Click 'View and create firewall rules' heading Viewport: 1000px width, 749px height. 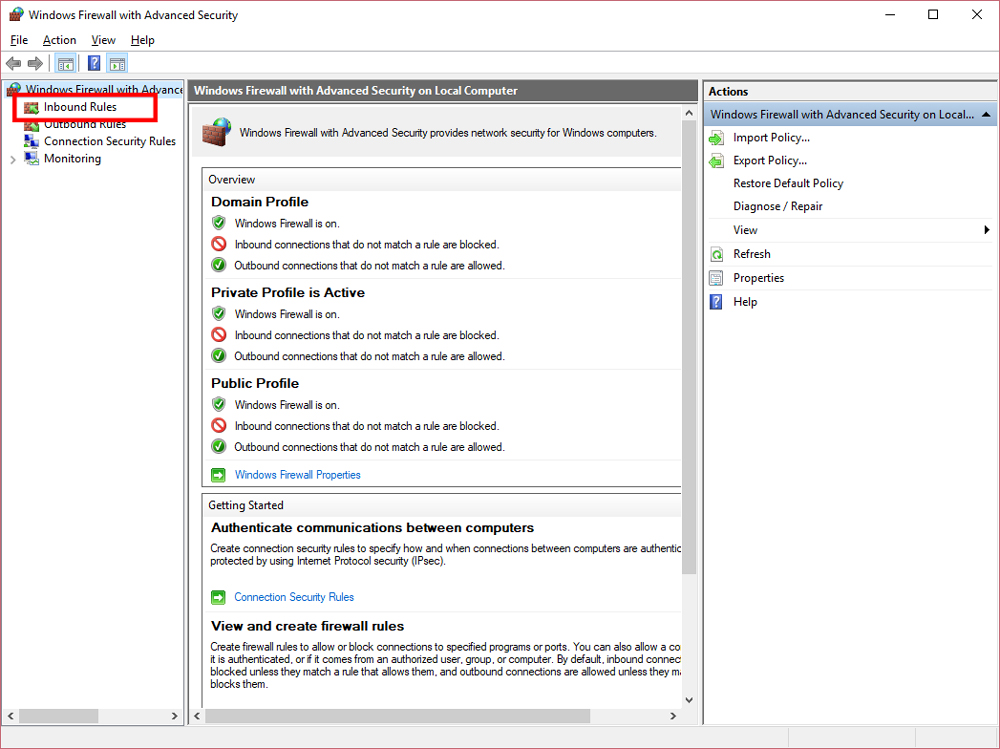tap(307, 627)
